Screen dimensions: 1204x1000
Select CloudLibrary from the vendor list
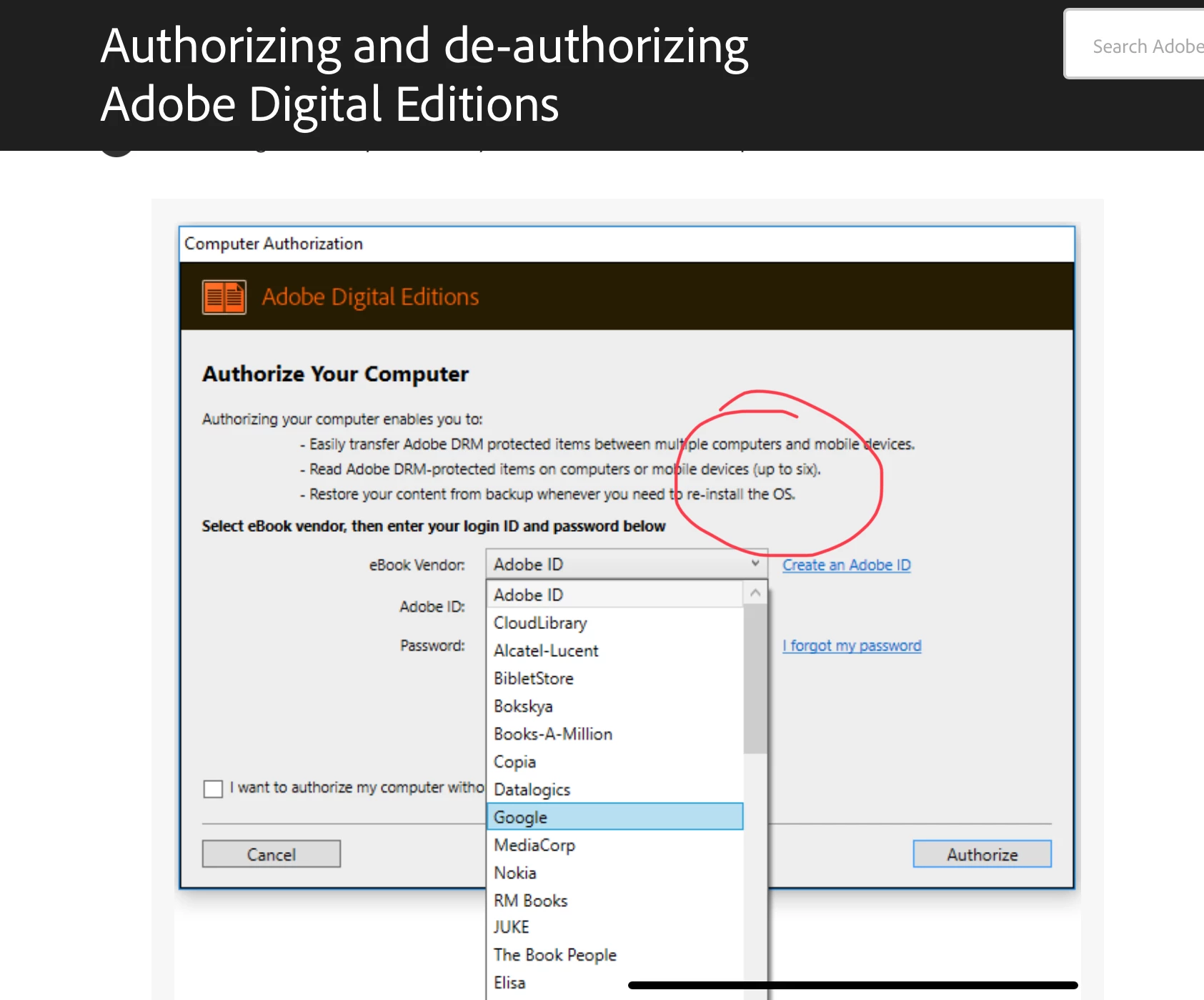pos(615,623)
